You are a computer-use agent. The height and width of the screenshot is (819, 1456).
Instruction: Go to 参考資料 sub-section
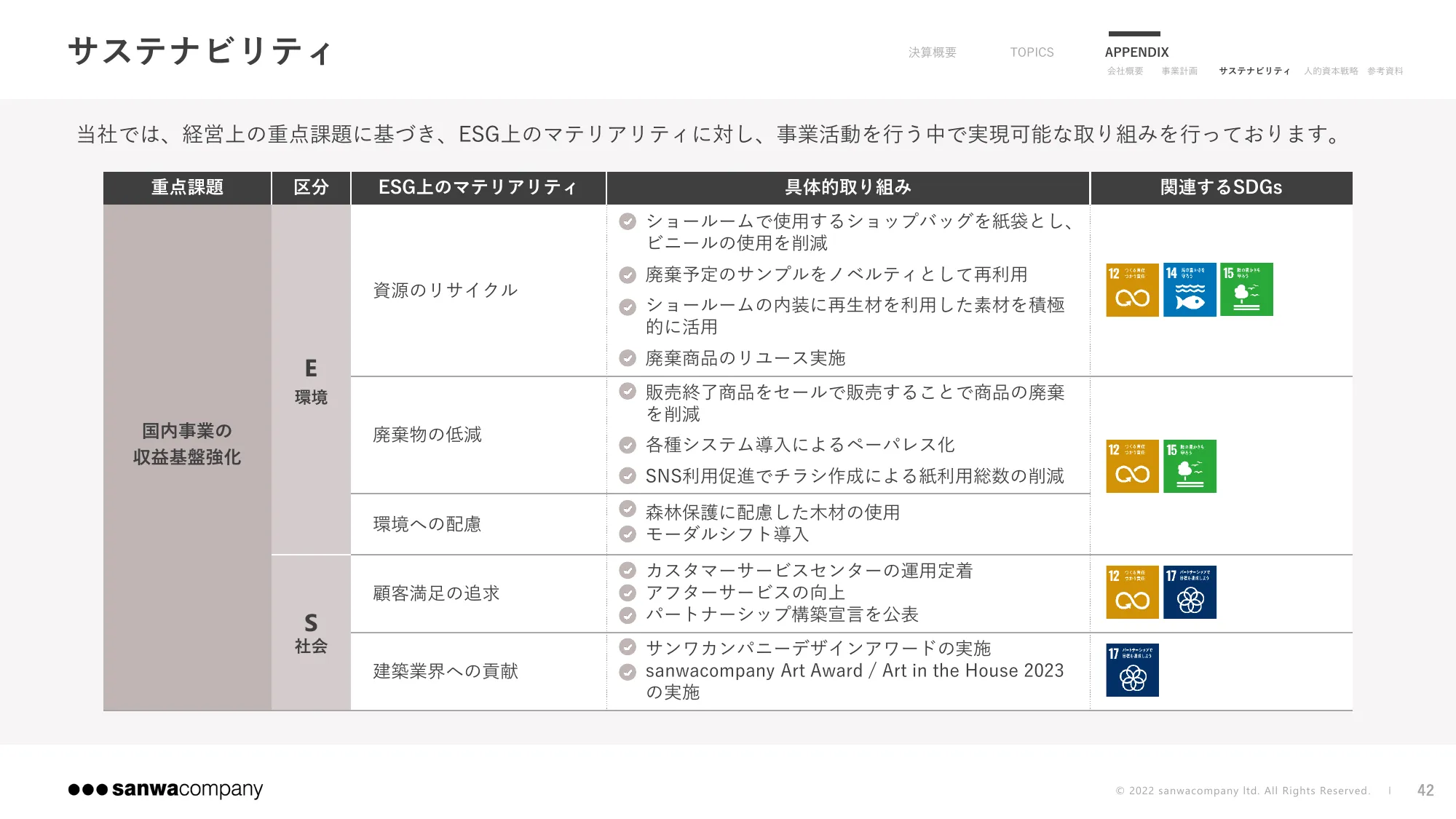click(x=1385, y=71)
